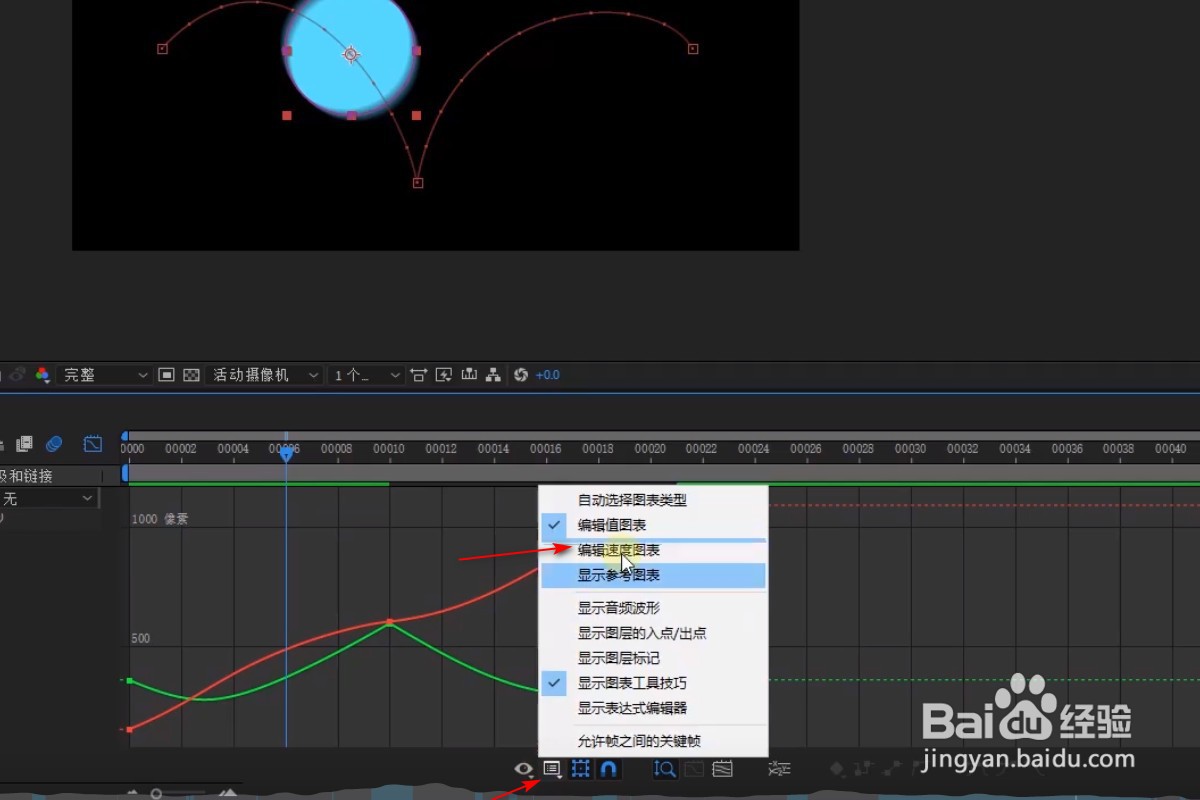Viewport: 1200px width, 800px height.
Task: Click fit selection to view icon
Action: (x=694, y=769)
